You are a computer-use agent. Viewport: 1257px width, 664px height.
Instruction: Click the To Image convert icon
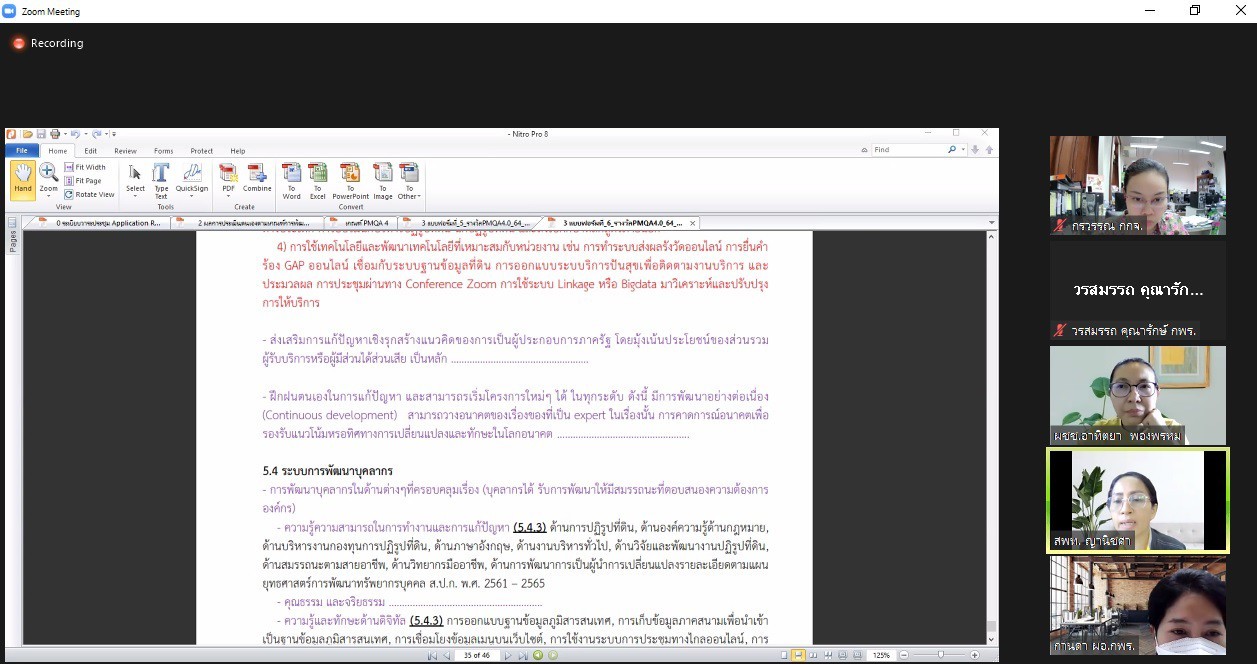point(382,180)
